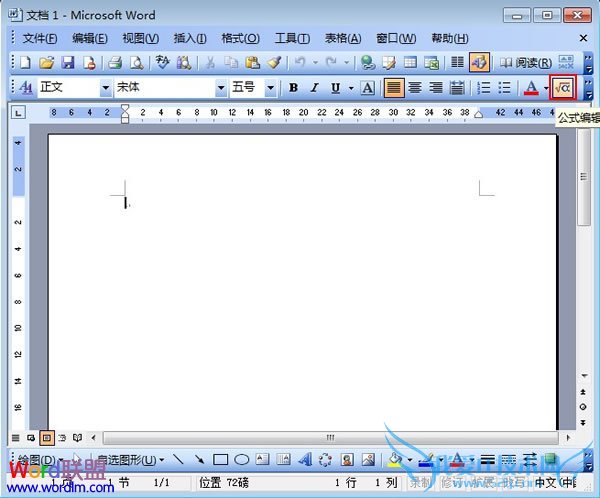The image size is (600, 498).
Task: Open the 工具(T) menu
Action: tap(292, 38)
